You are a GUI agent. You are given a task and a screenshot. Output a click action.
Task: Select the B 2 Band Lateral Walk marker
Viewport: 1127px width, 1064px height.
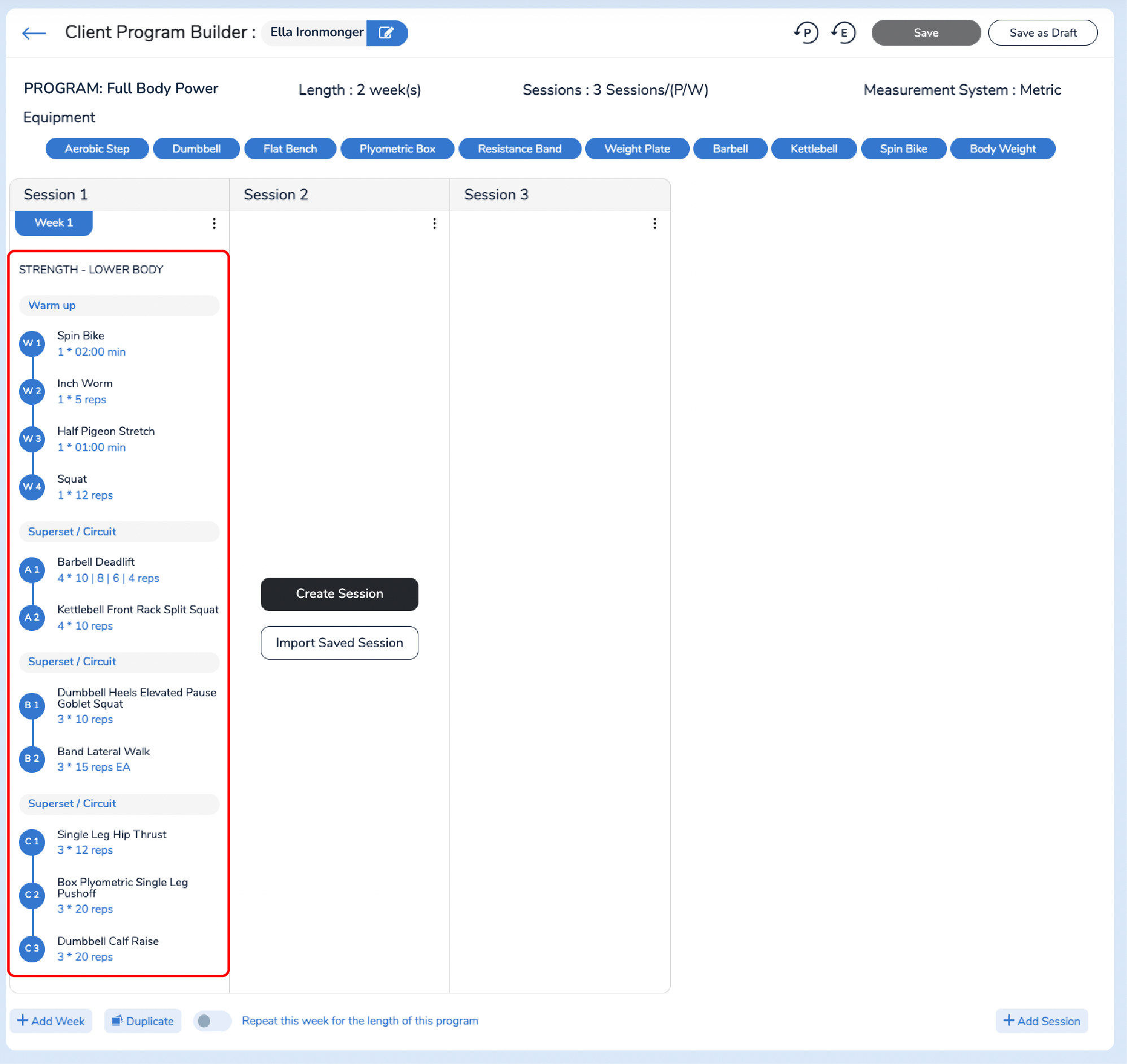pyautogui.click(x=32, y=759)
